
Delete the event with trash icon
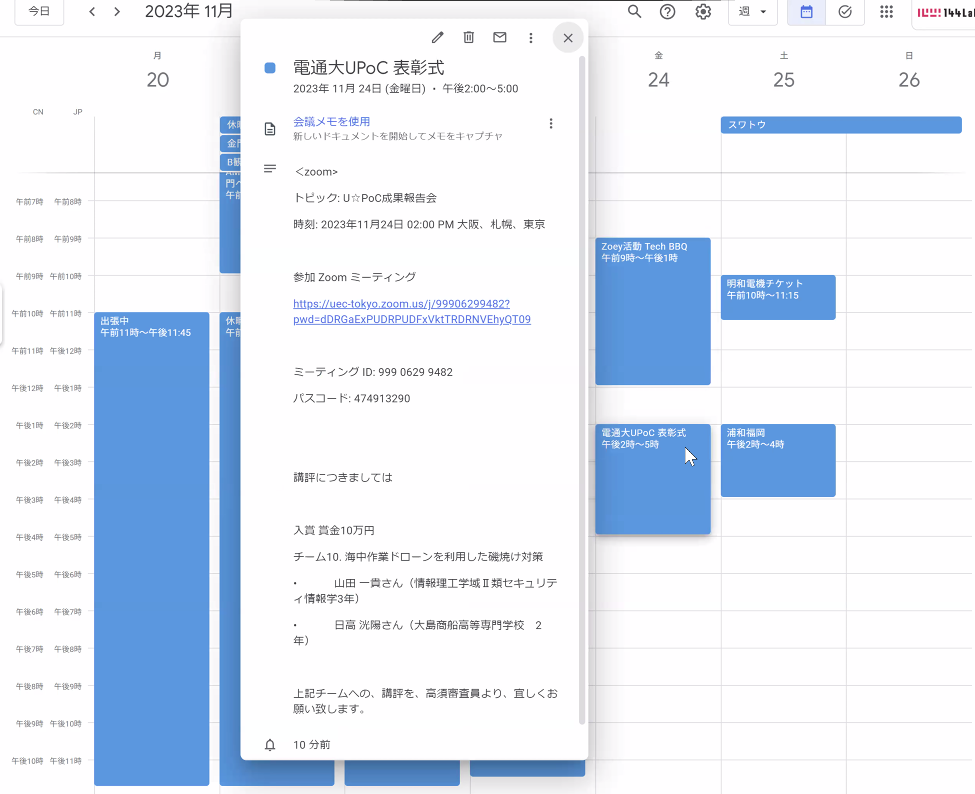pos(469,37)
